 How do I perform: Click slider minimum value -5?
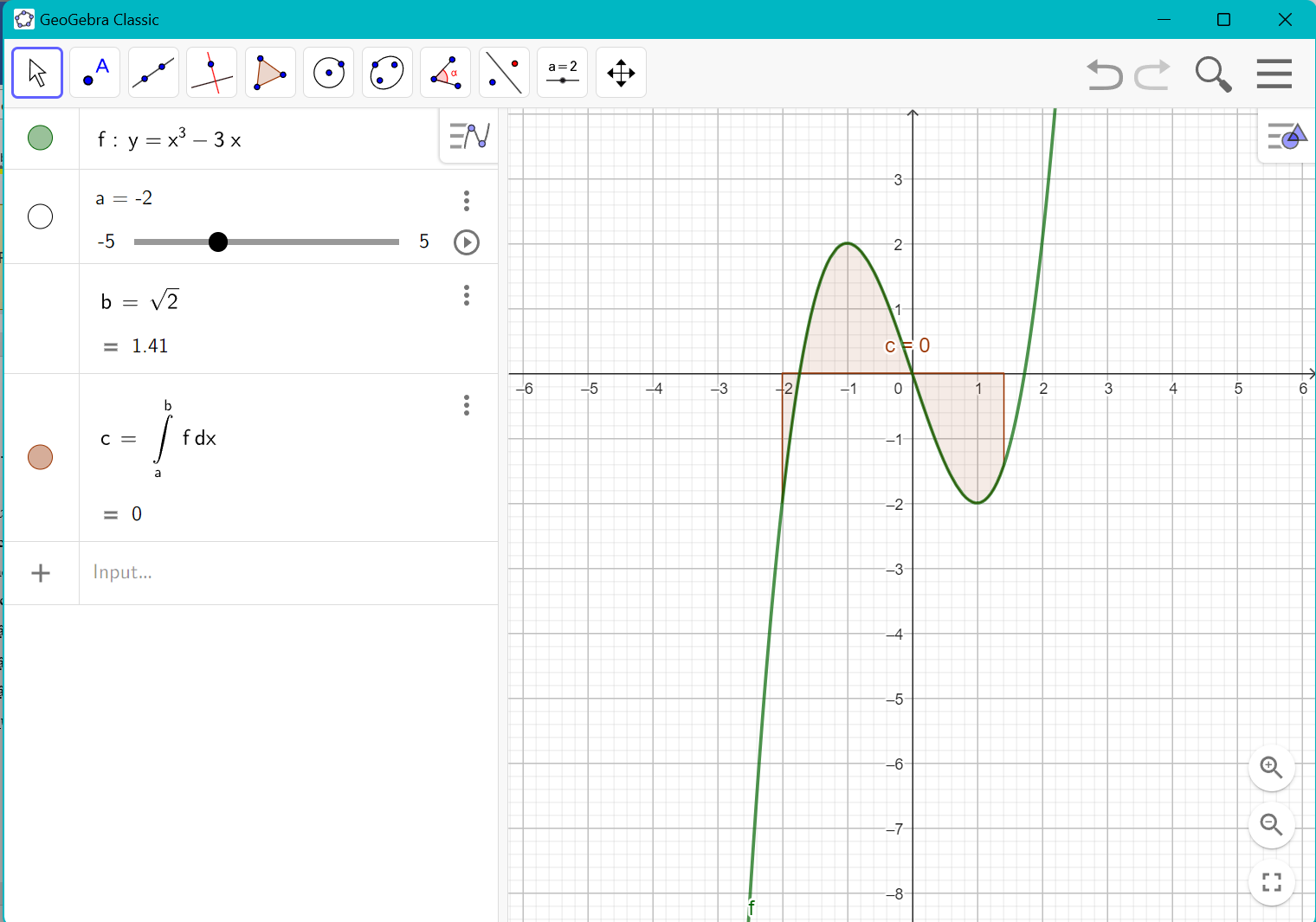click(106, 242)
